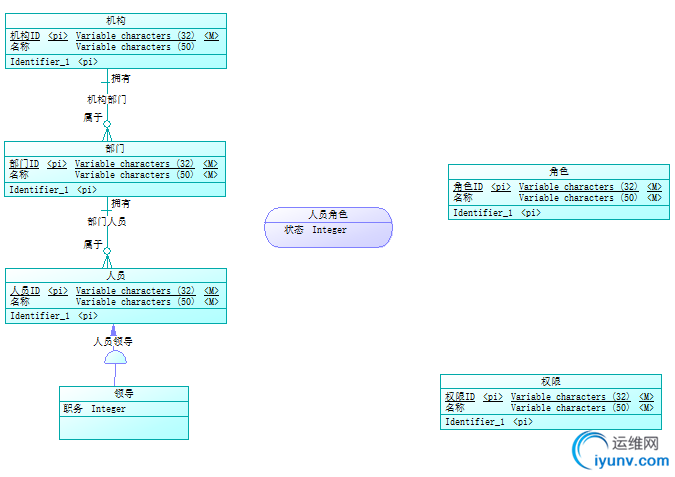
Task: Select the 角色ID attribute row
Action: point(557,187)
